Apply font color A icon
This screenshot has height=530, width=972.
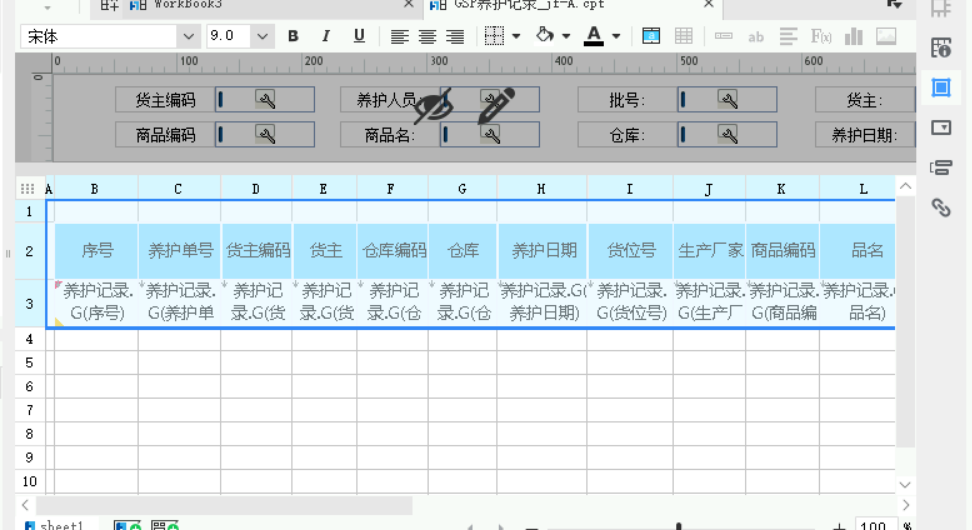[x=594, y=36]
